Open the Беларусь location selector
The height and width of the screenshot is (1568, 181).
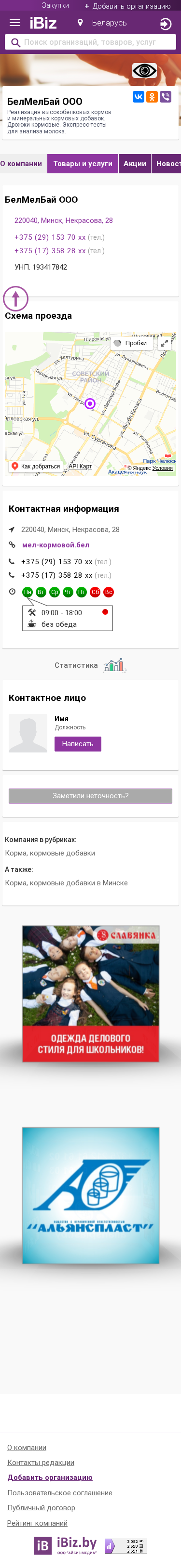pyautogui.click(x=102, y=23)
